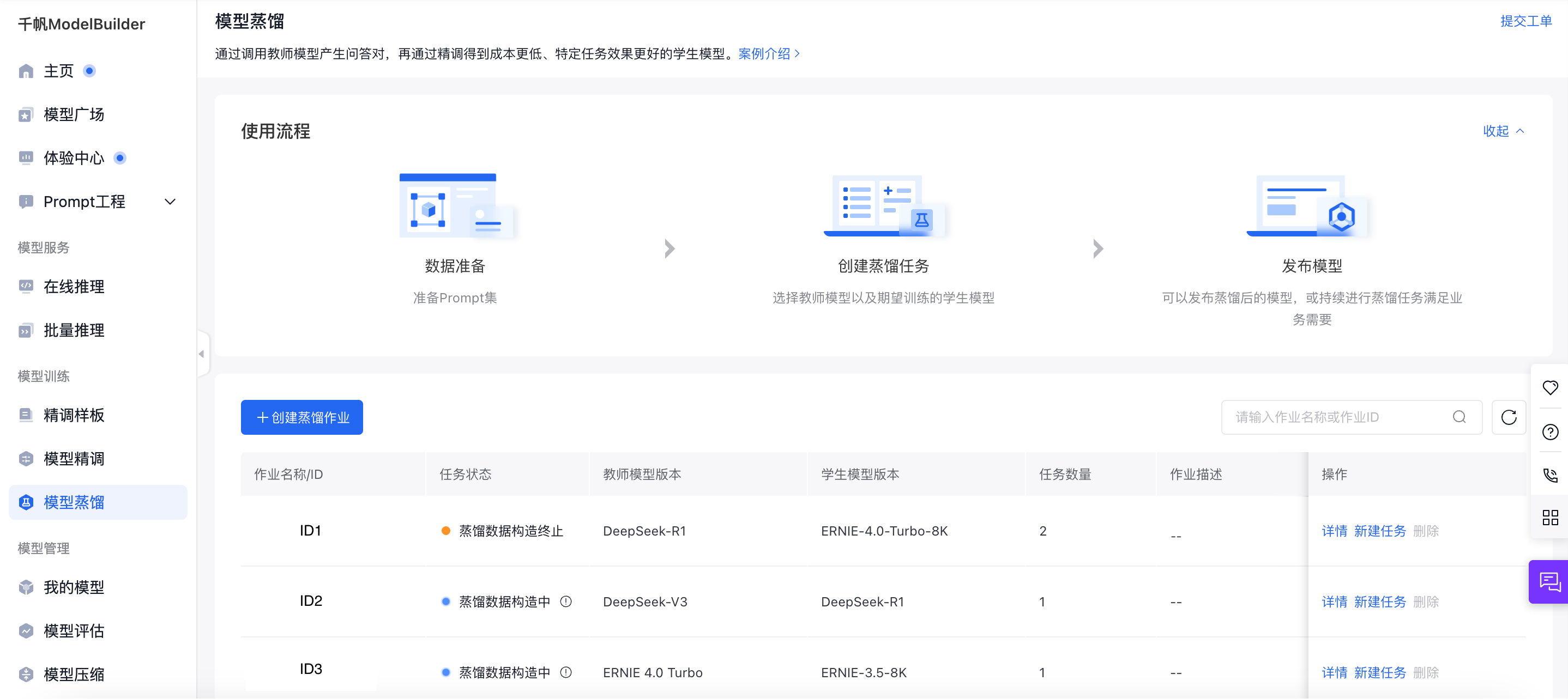Image resolution: width=1568 pixels, height=699 pixels.
Task: Click the heart favorite icon
Action: [1550, 388]
